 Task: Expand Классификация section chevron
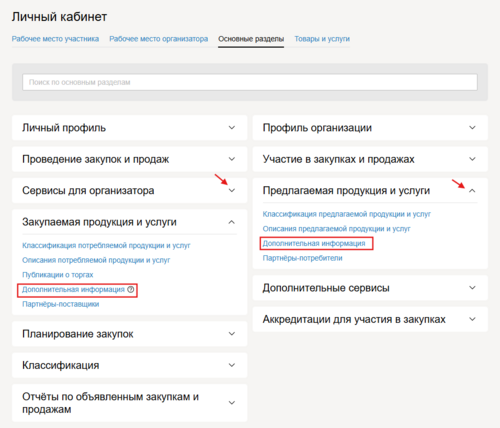pos(232,365)
